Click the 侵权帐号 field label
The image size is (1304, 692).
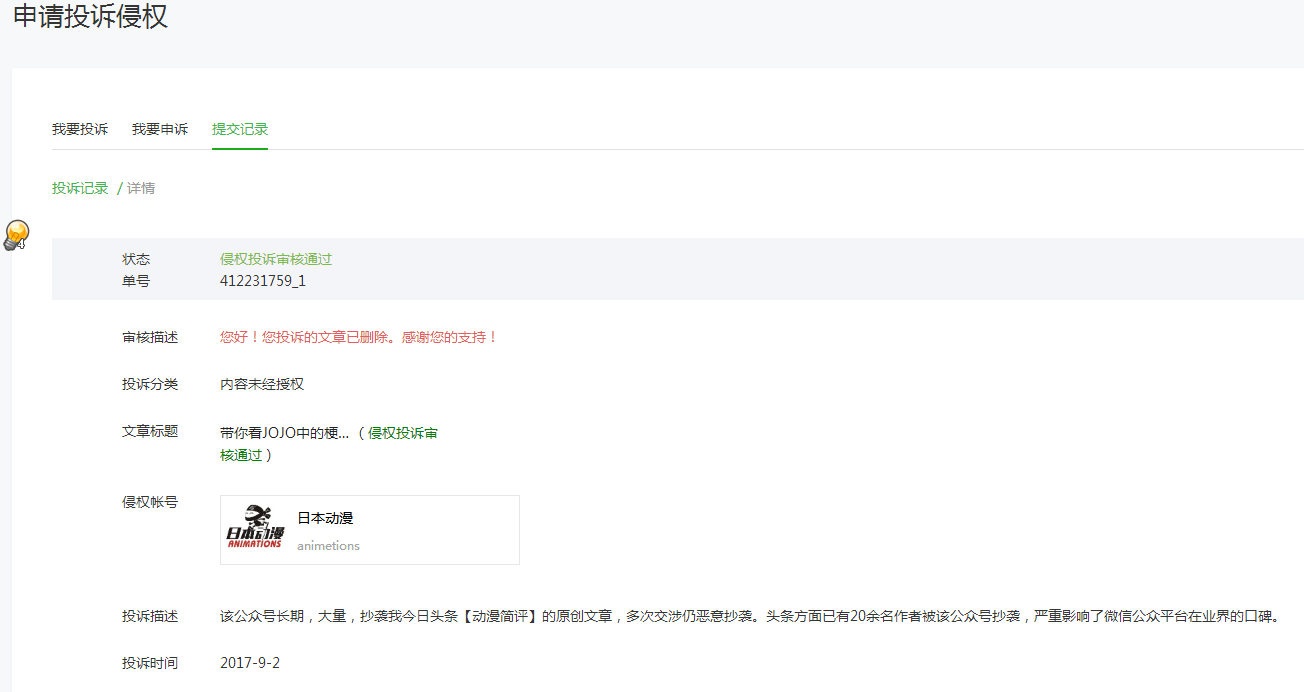tap(150, 502)
